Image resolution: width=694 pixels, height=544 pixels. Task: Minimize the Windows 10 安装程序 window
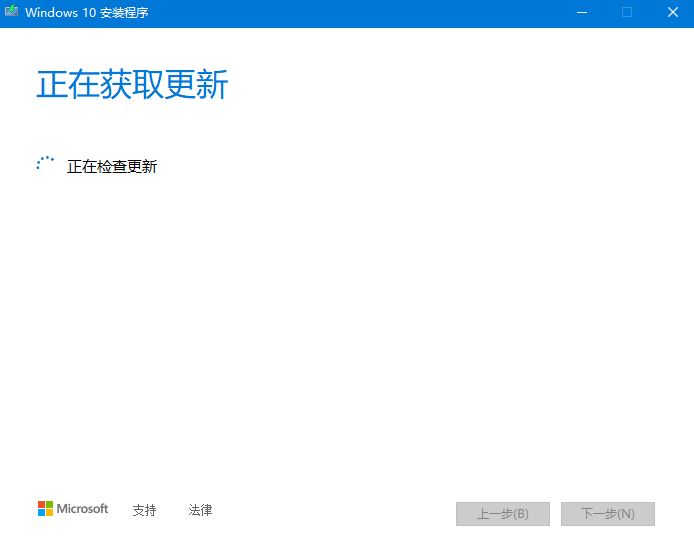coord(582,12)
